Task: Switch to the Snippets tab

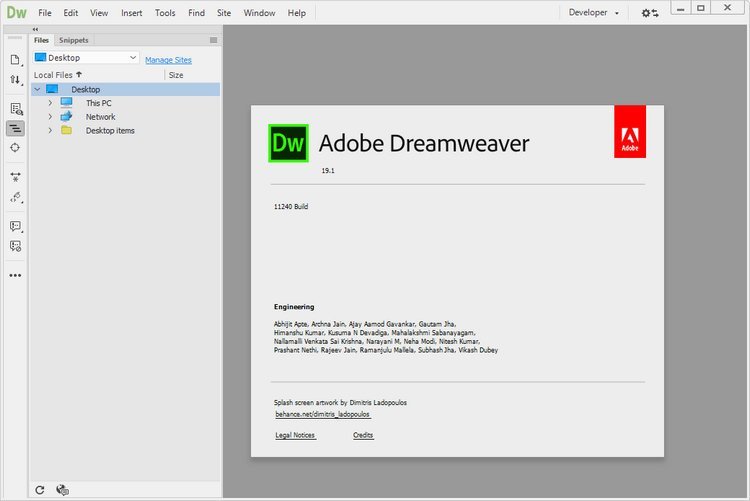Action: tap(74, 40)
